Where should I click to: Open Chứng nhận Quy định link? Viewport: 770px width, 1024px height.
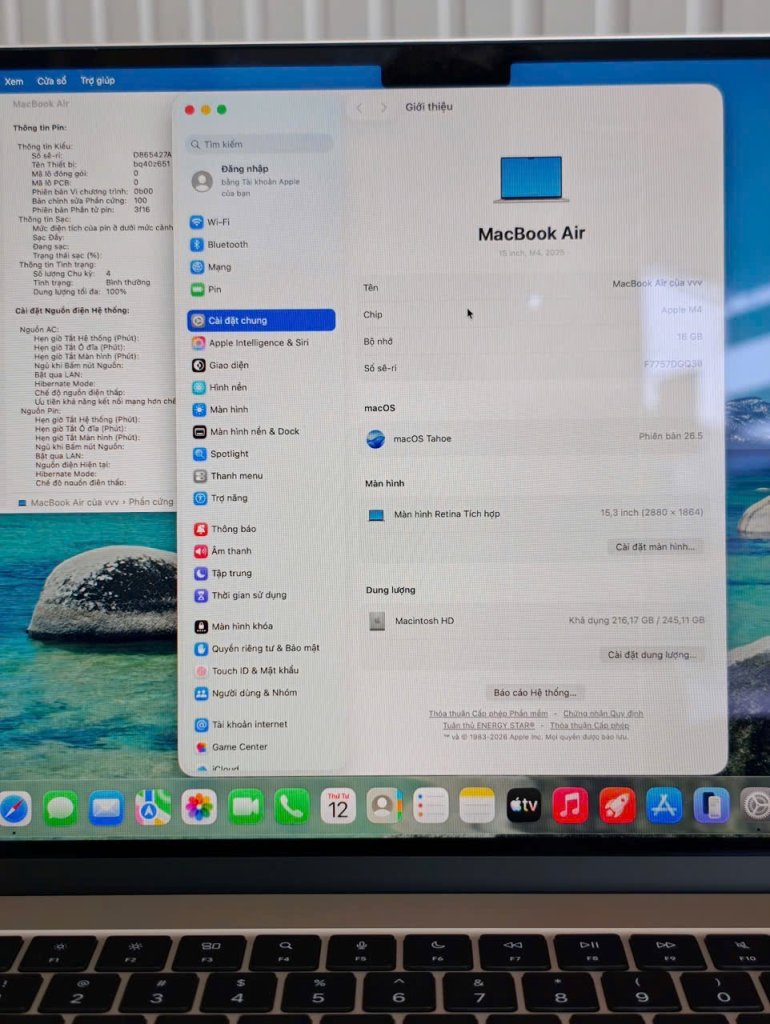(603, 714)
